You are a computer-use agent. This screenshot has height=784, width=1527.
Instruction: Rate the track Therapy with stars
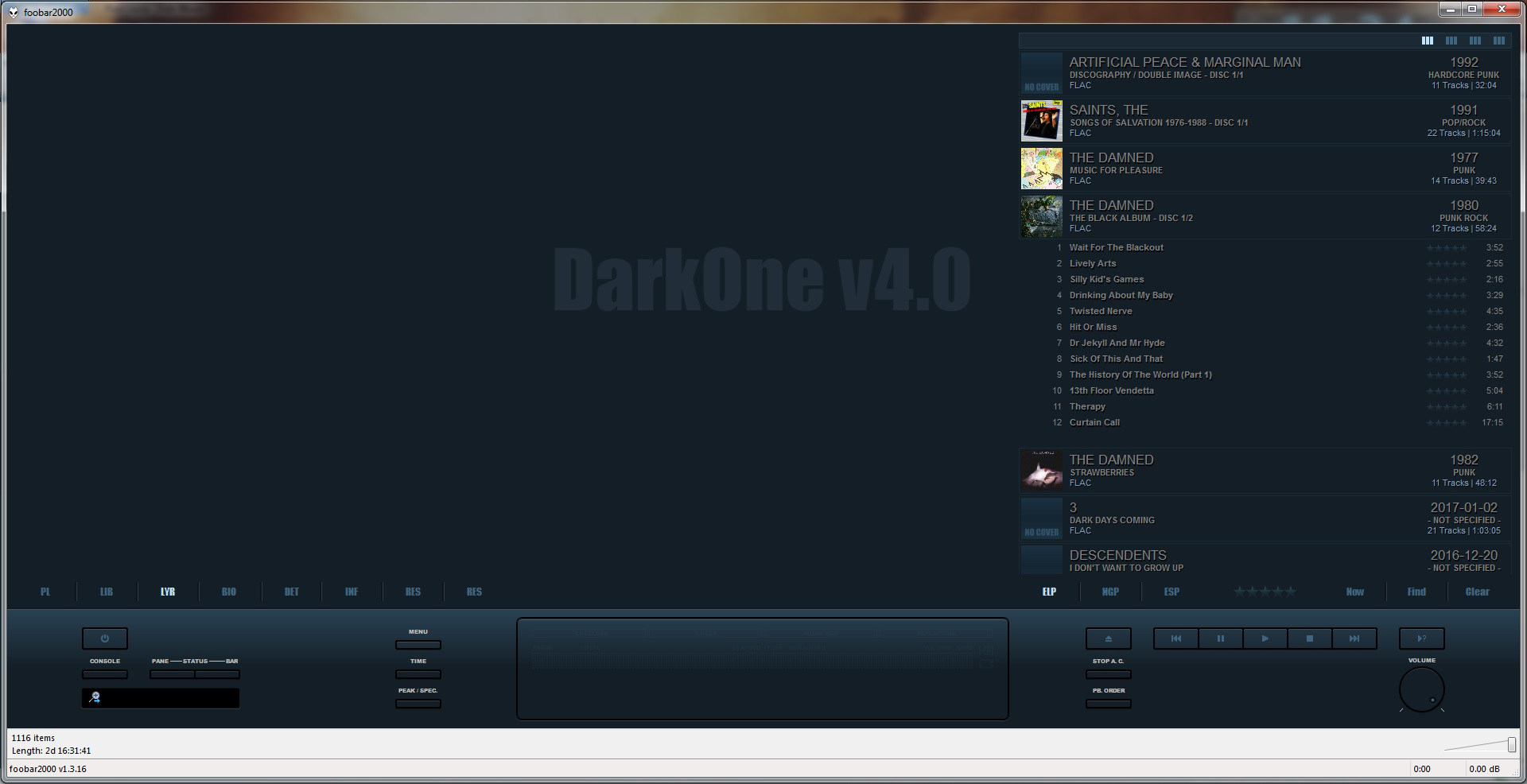[x=1447, y=407]
